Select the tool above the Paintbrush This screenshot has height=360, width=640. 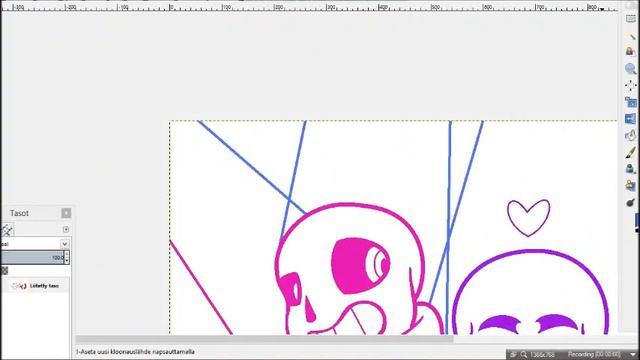coord(631,136)
